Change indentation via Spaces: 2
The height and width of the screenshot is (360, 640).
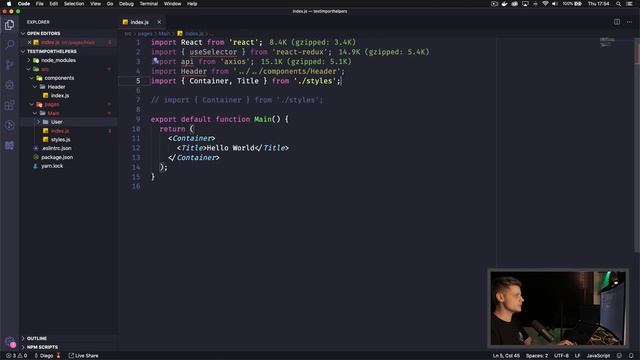[537, 356]
